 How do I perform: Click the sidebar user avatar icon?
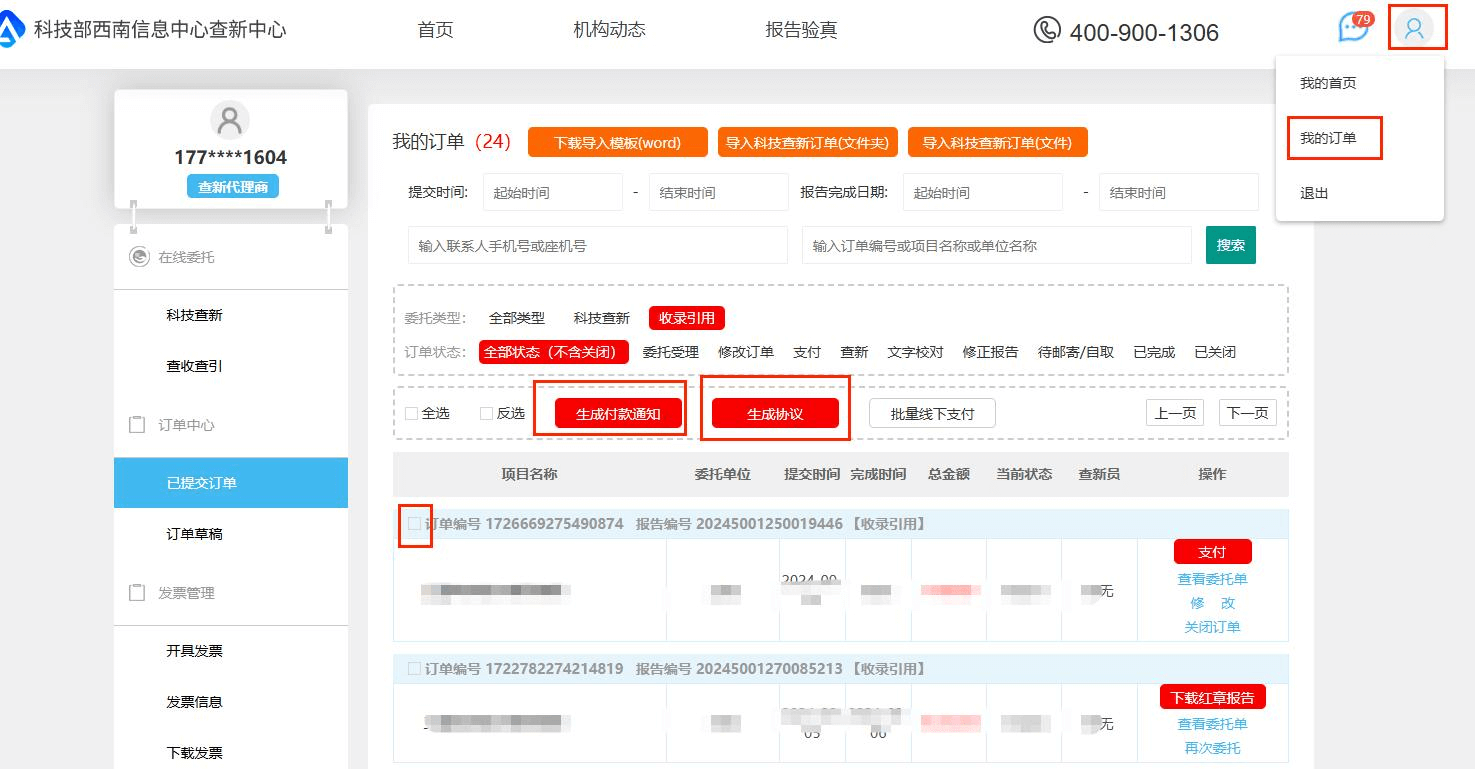(230, 120)
